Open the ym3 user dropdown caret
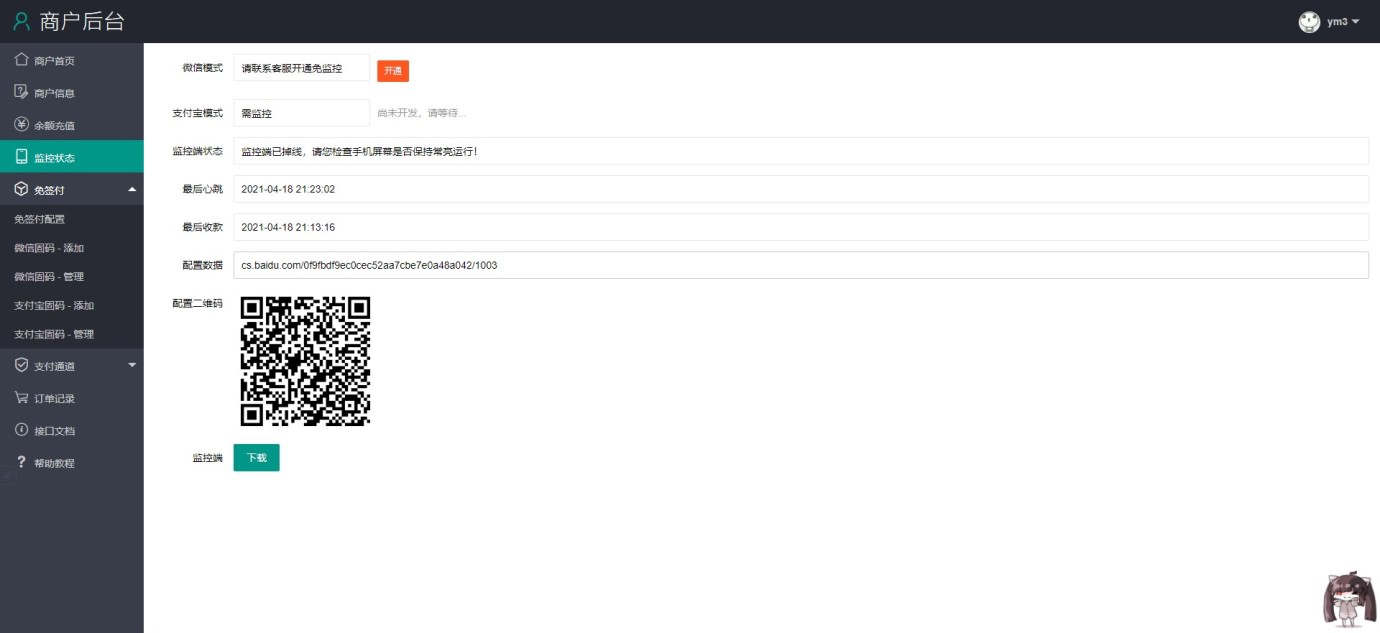 (x=1355, y=22)
